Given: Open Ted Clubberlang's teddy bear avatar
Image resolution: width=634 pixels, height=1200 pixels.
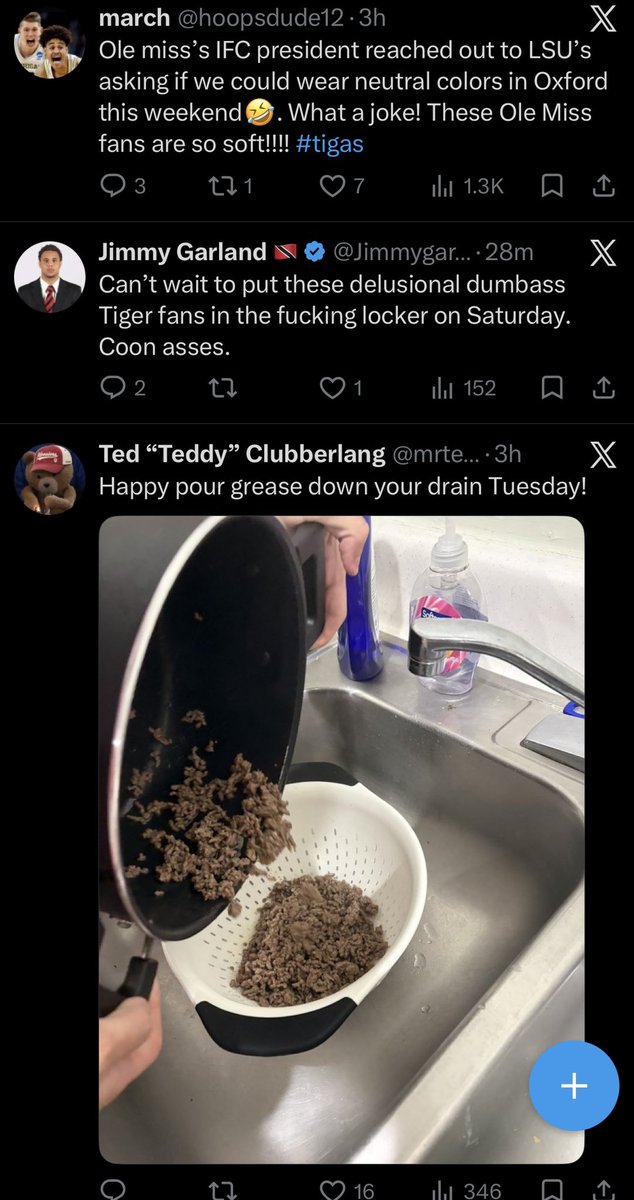Looking at the screenshot, I should pyautogui.click(x=49, y=479).
